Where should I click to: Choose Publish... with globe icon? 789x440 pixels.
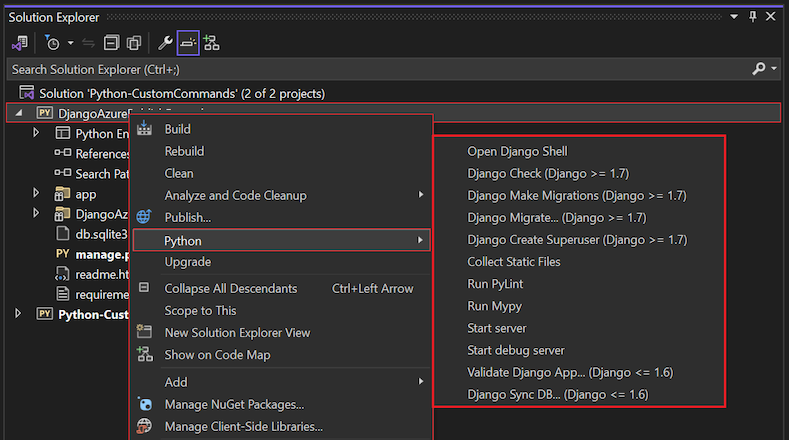[188, 217]
